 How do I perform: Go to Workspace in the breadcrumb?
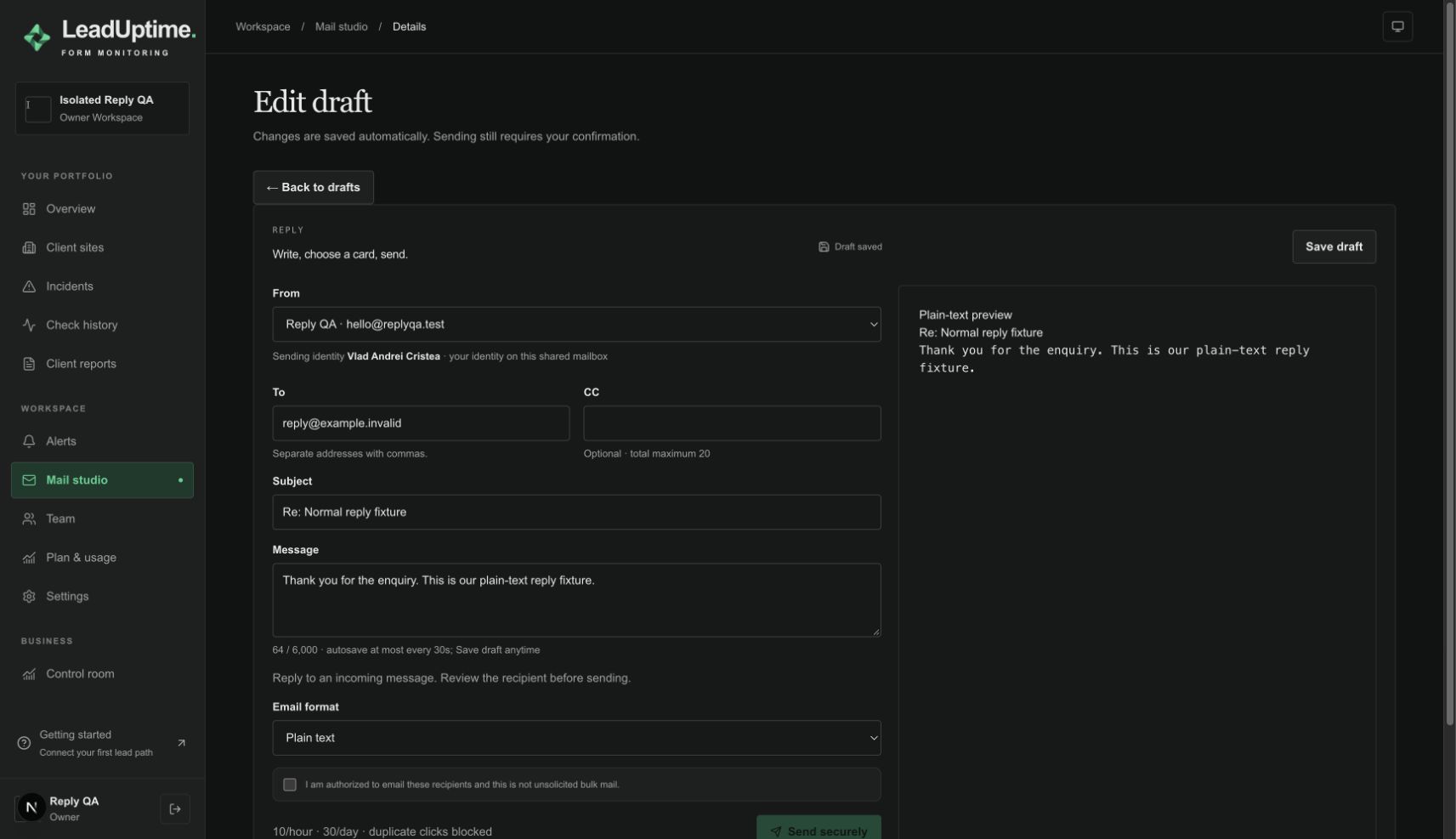point(263,27)
